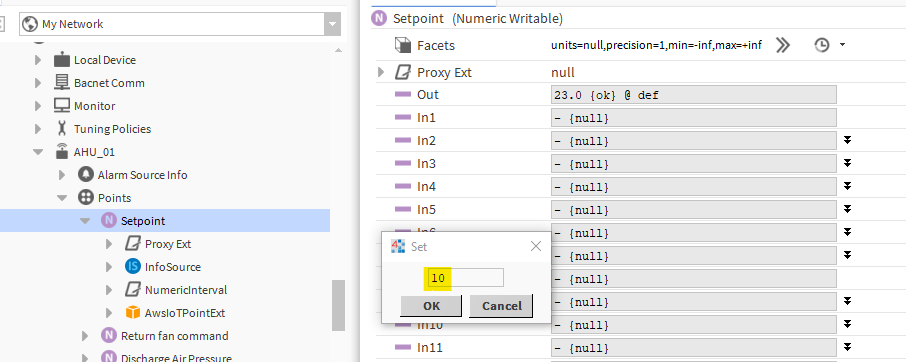Select Return fan command tree item
This screenshot has height=362, width=906.
174,335
